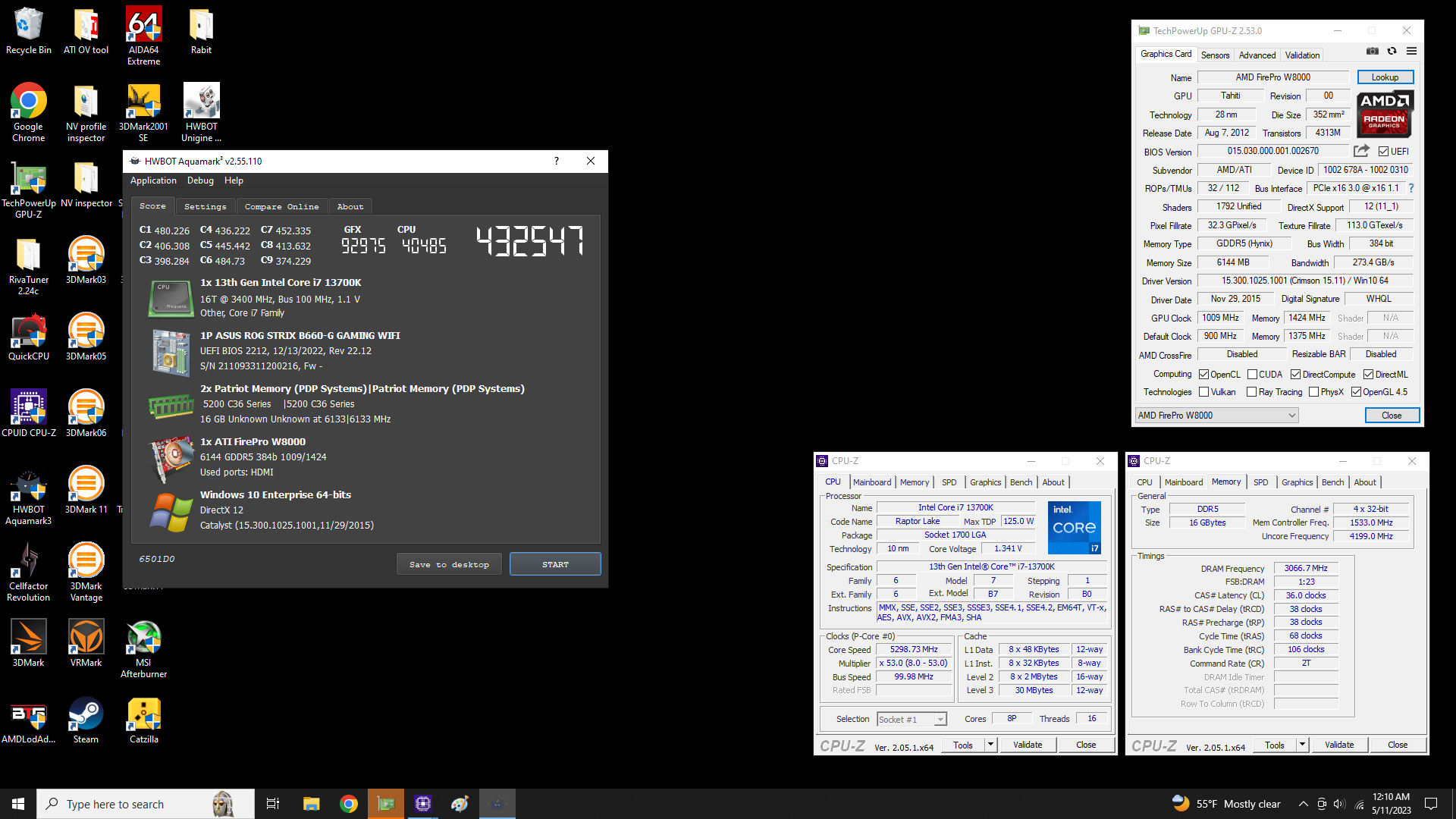Click GPU-Z refresh icon
The width and height of the screenshot is (1456, 819).
pyautogui.click(x=1392, y=52)
